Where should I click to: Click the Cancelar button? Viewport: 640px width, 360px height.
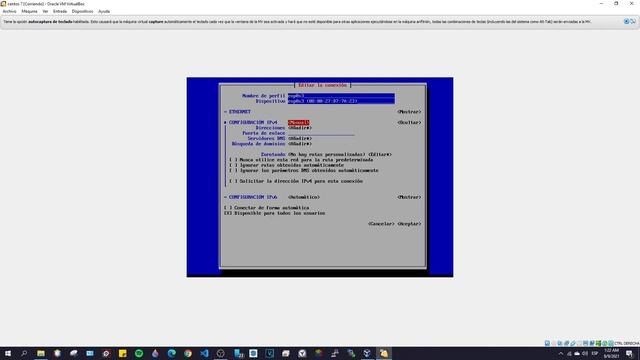[x=381, y=224]
